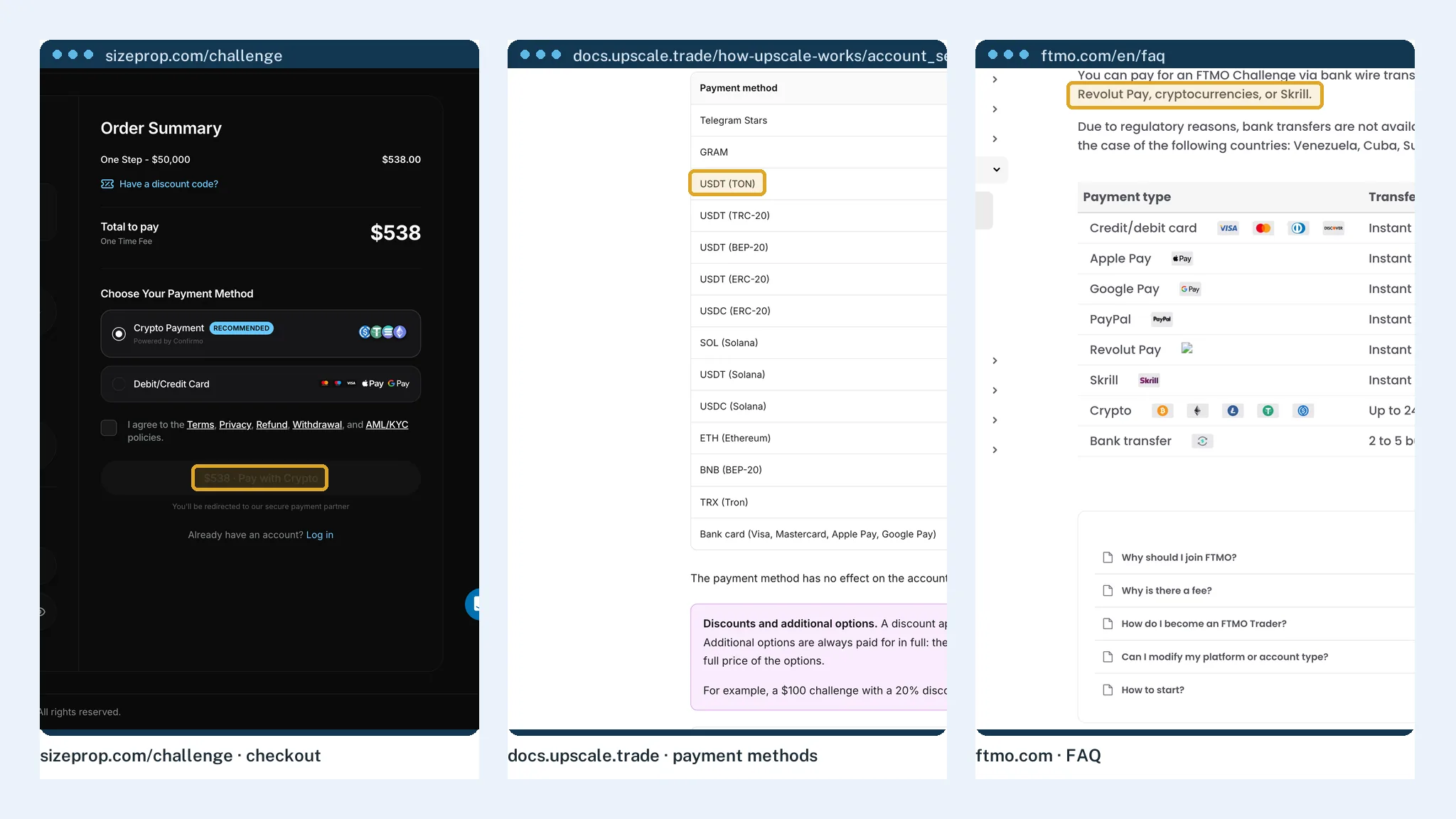Screen dimensions: 1456x819
Task: Select the Debit/Credit Card radio option
Action: 119,384
